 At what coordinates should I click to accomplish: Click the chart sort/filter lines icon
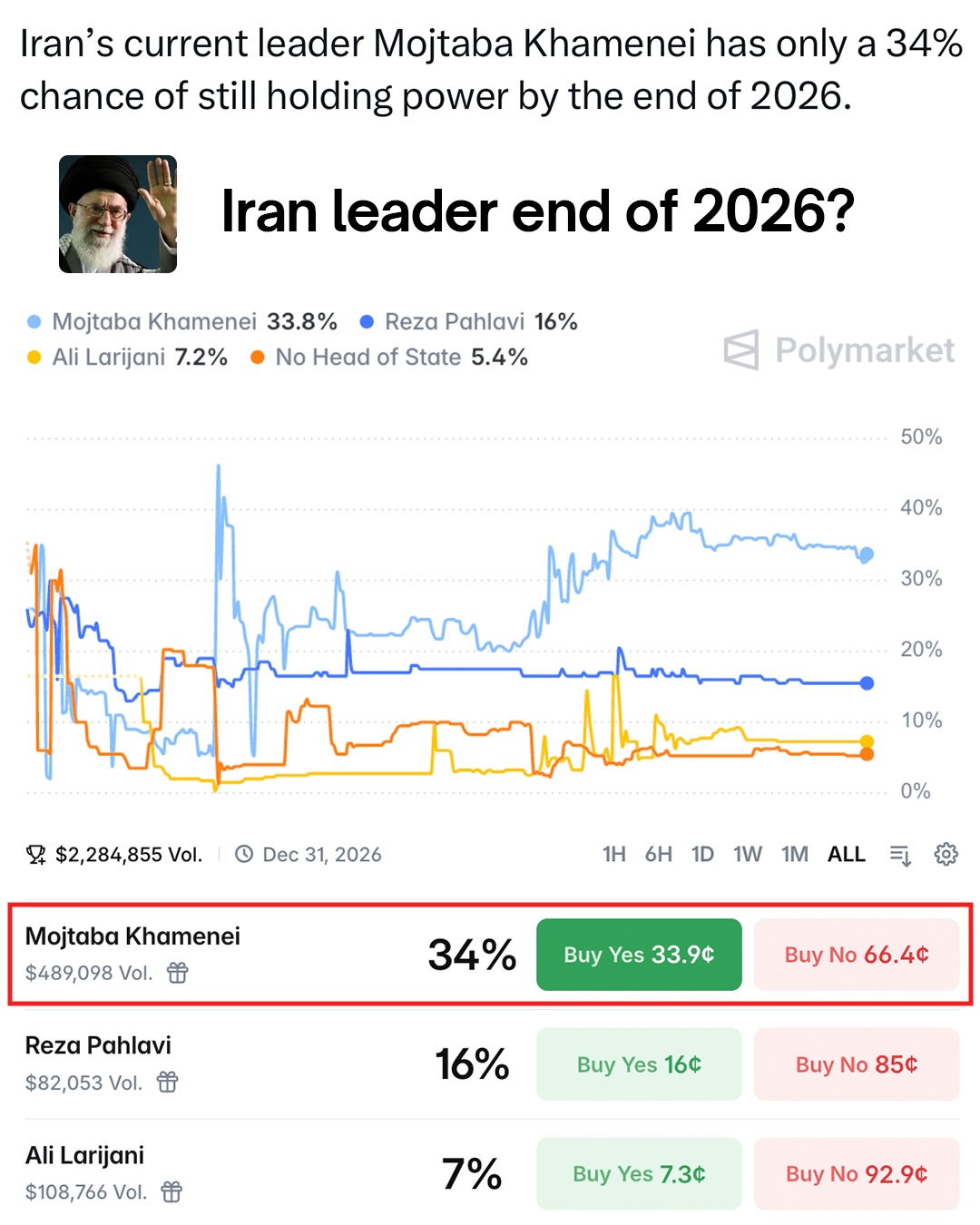point(900,855)
